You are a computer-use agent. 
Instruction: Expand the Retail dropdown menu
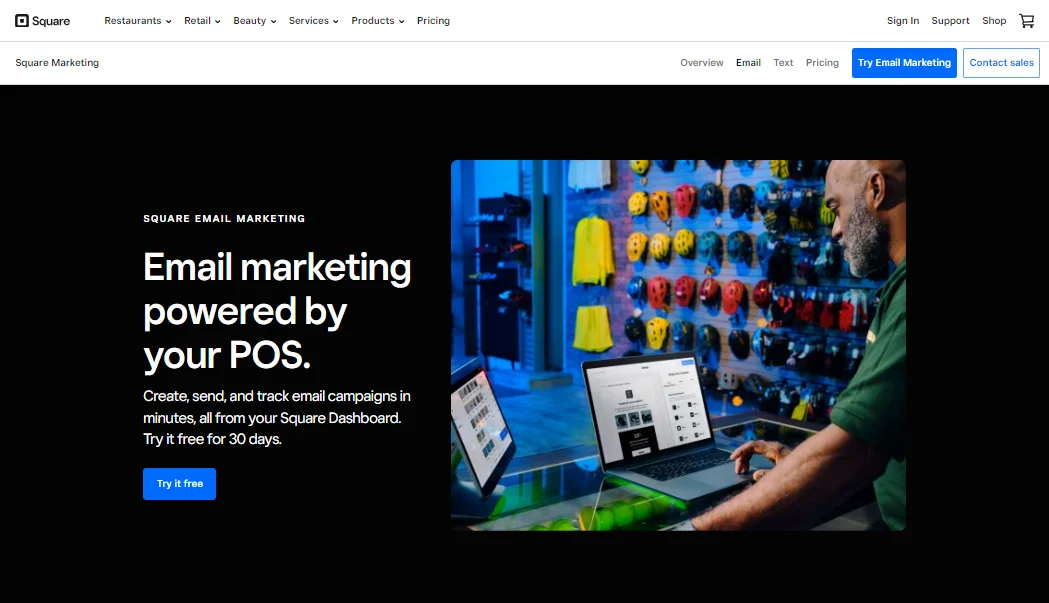202,21
